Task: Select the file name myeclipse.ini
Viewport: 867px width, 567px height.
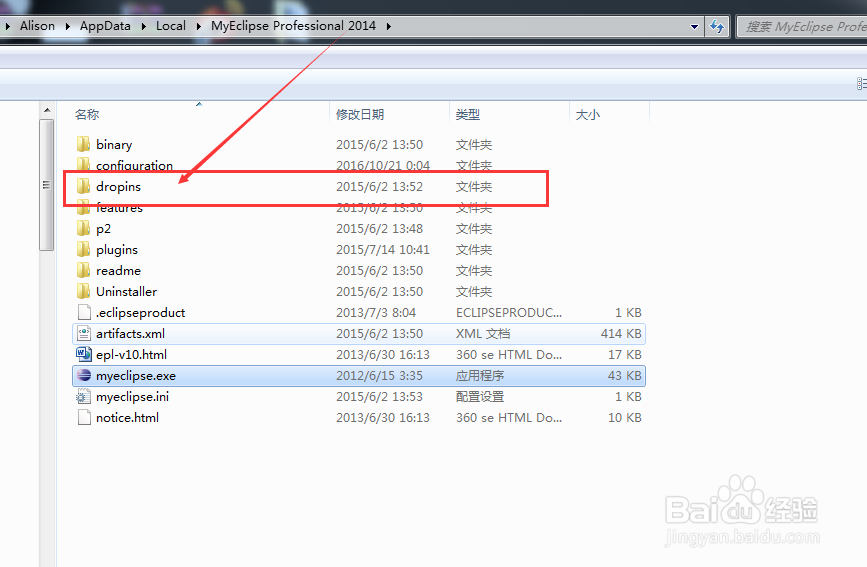Action: click(x=133, y=397)
